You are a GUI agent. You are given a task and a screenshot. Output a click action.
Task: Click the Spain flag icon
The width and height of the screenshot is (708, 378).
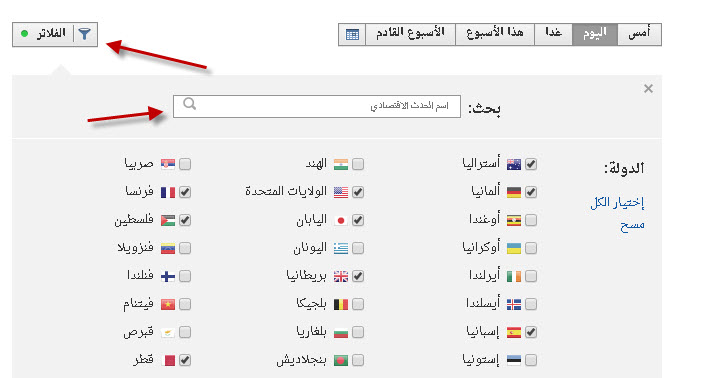coord(514,332)
